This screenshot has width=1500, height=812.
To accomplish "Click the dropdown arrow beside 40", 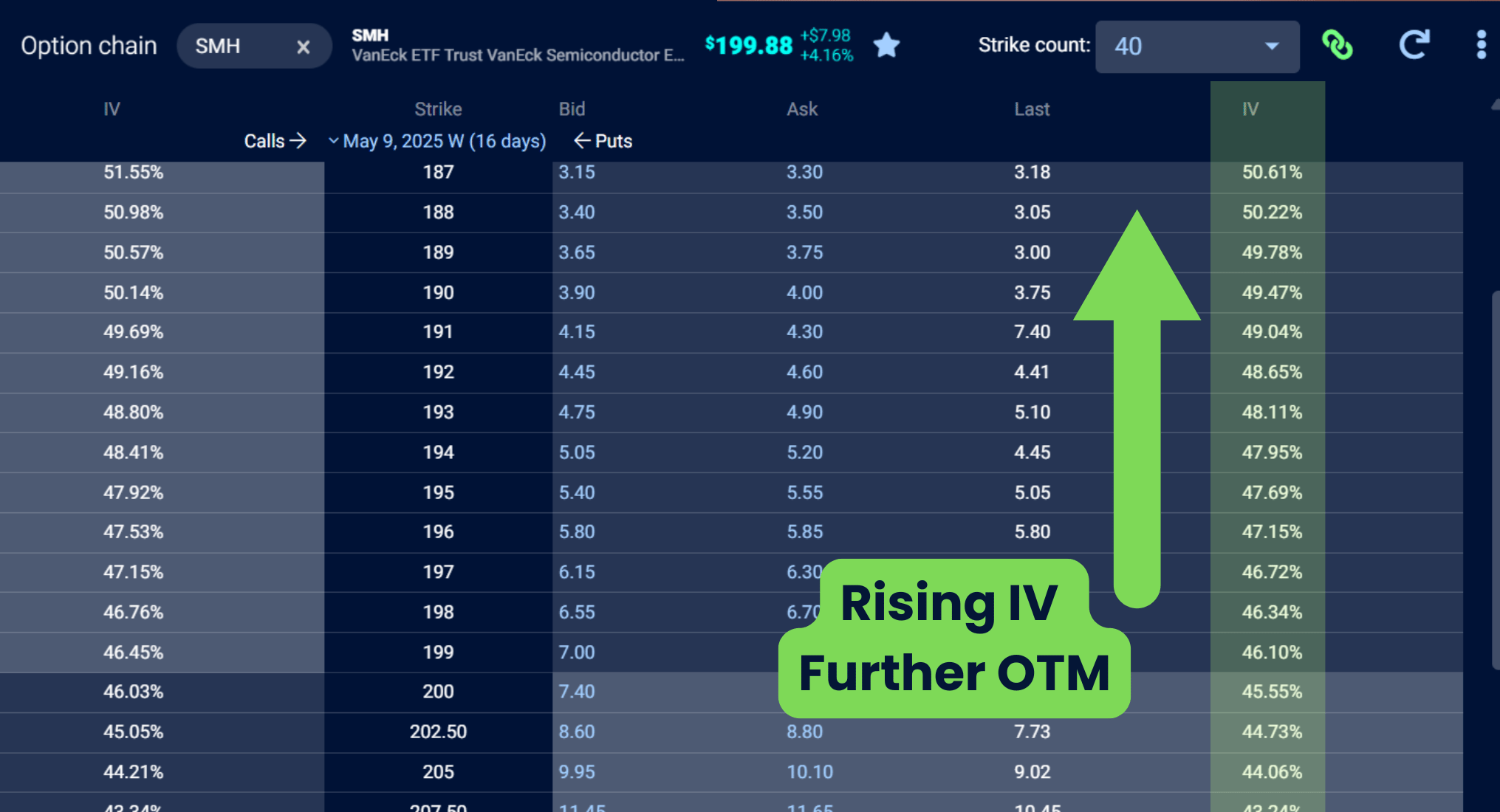I will pos(1272,47).
